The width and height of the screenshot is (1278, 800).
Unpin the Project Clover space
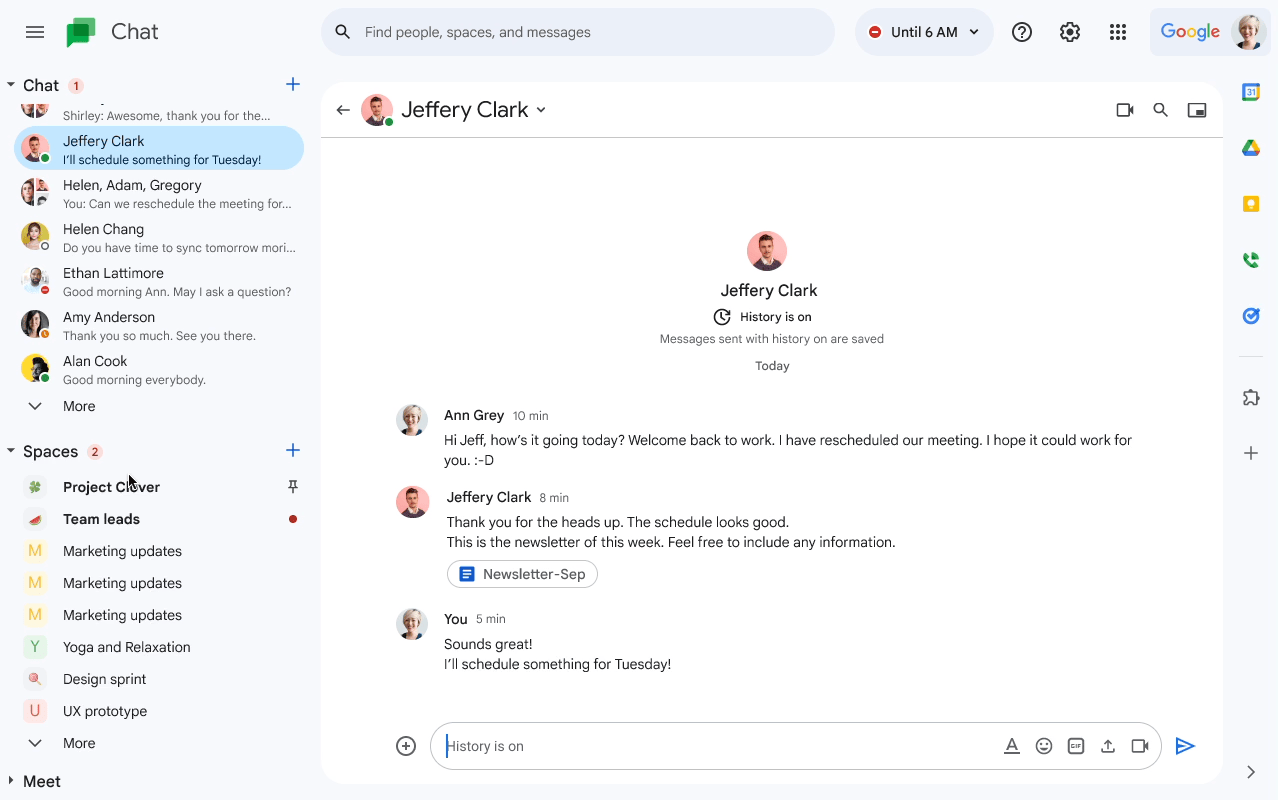[x=292, y=486]
